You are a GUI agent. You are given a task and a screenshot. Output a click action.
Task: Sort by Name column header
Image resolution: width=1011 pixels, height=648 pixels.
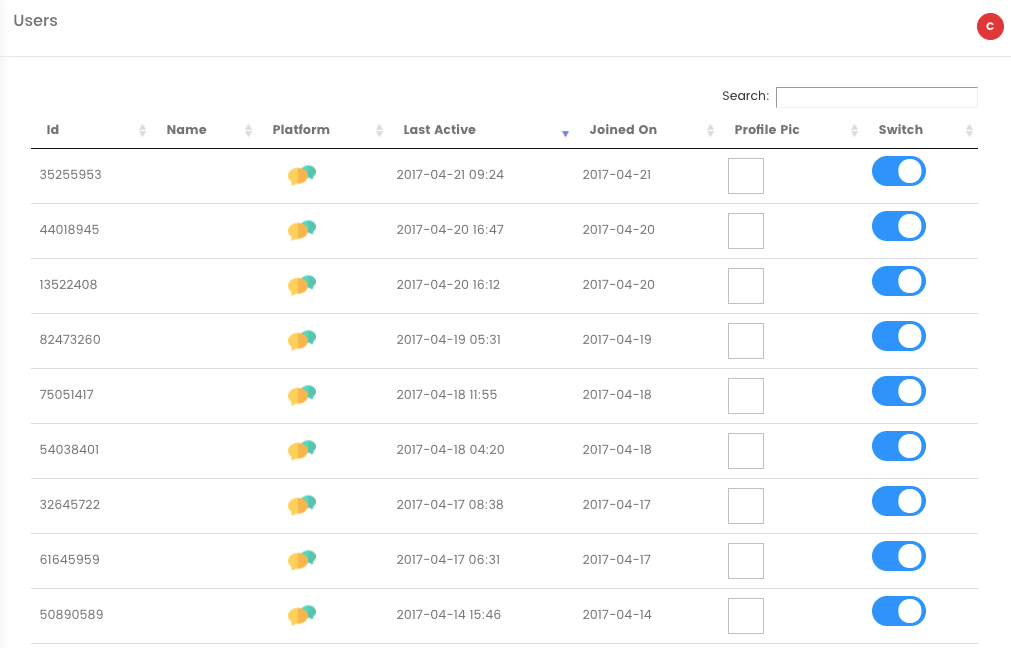click(187, 130)
